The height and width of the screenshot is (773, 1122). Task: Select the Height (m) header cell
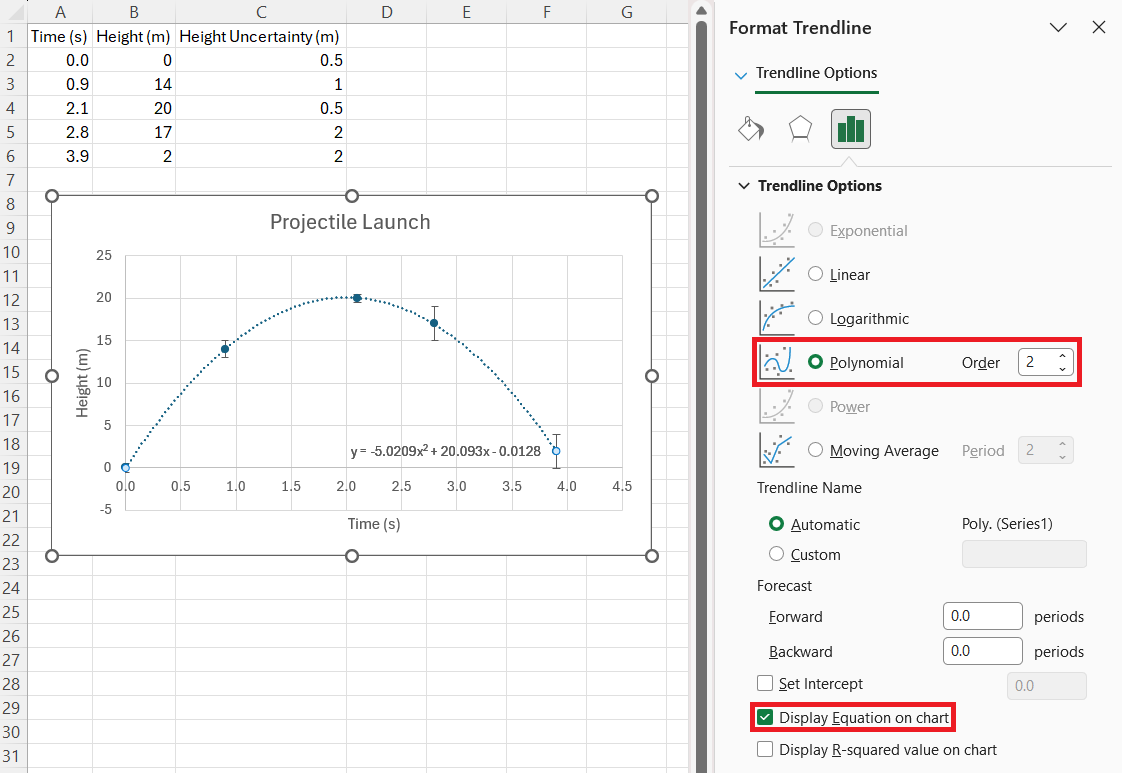pos(134,36)
